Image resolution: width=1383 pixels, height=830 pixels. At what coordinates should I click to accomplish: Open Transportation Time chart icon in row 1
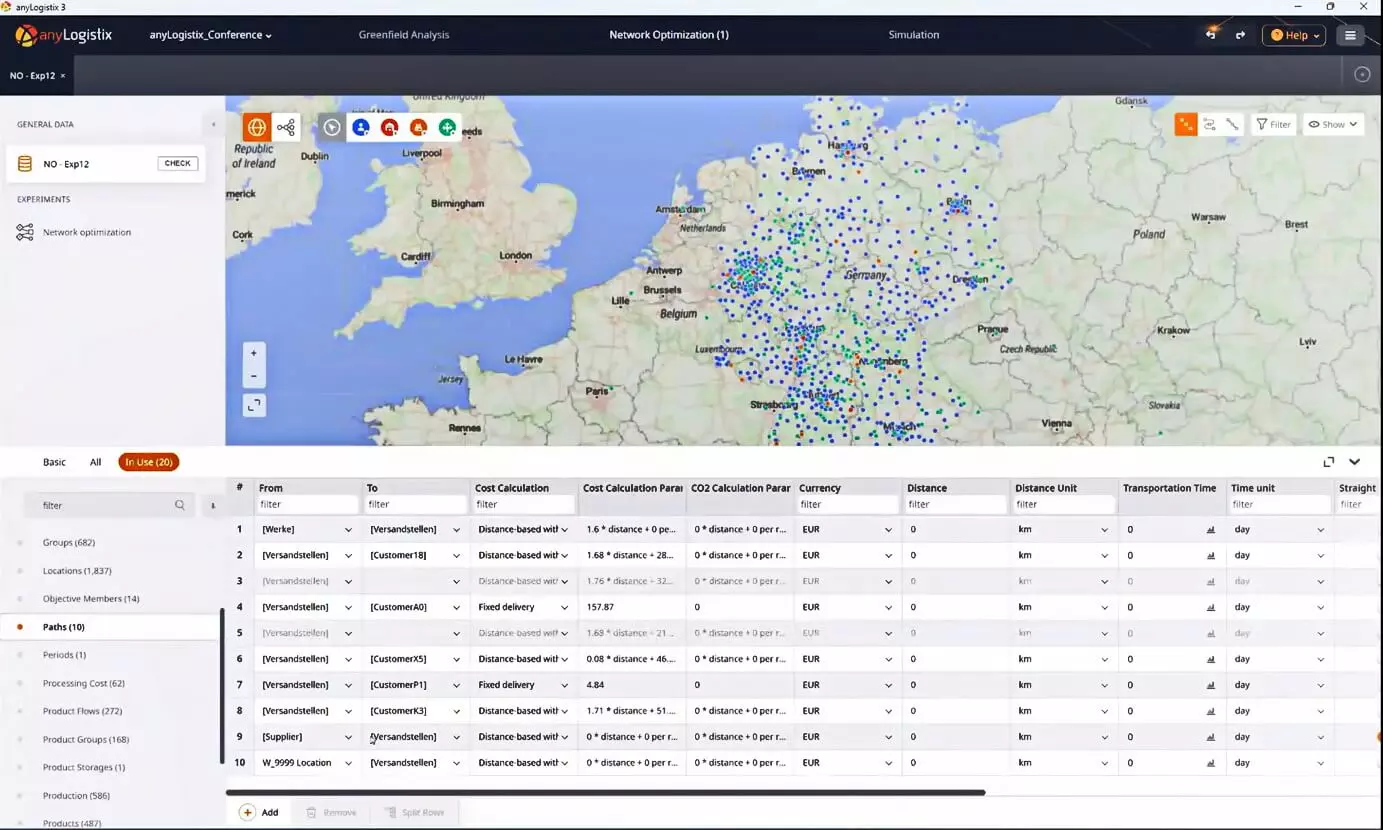(1211, 529)
